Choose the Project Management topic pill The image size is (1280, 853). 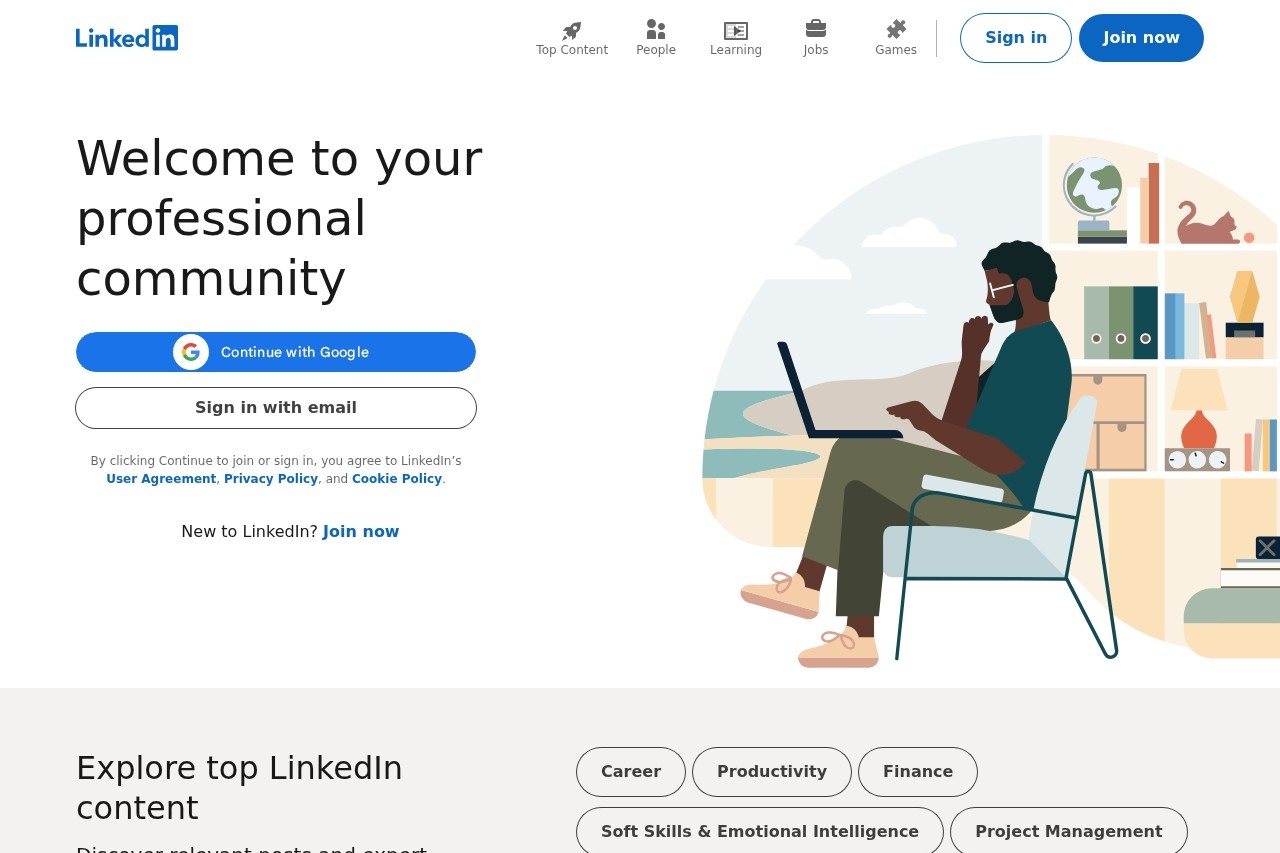[1069, 832]
